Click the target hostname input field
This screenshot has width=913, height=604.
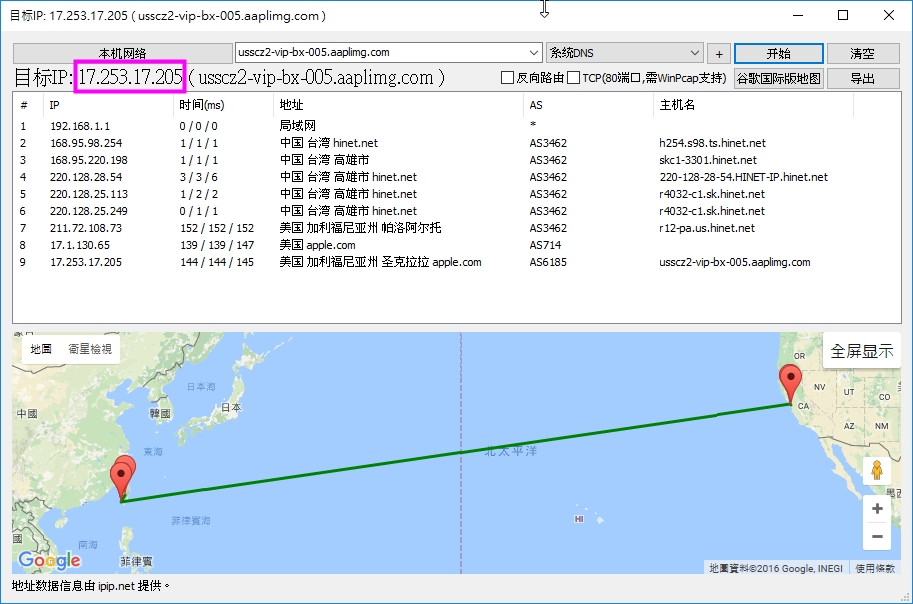(381, 52)
